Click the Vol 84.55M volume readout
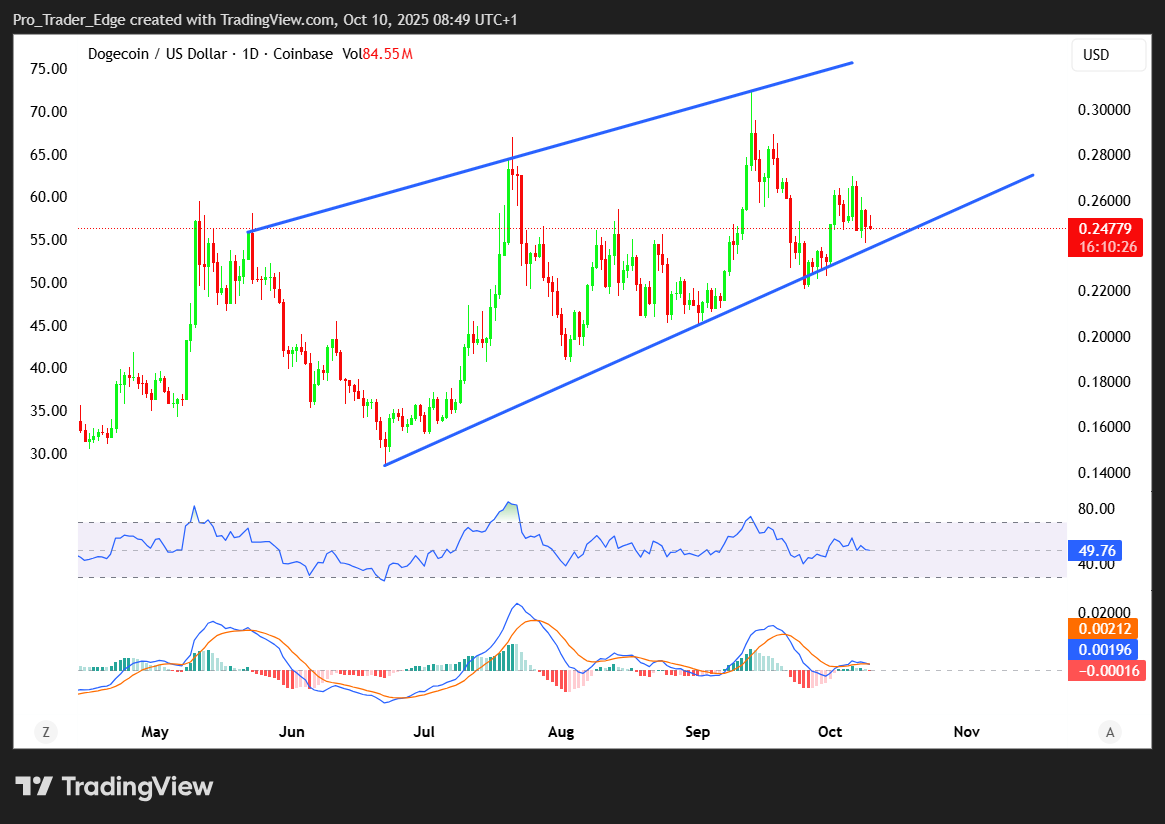This screenshot has height=824, width=1165. (378, 54)
